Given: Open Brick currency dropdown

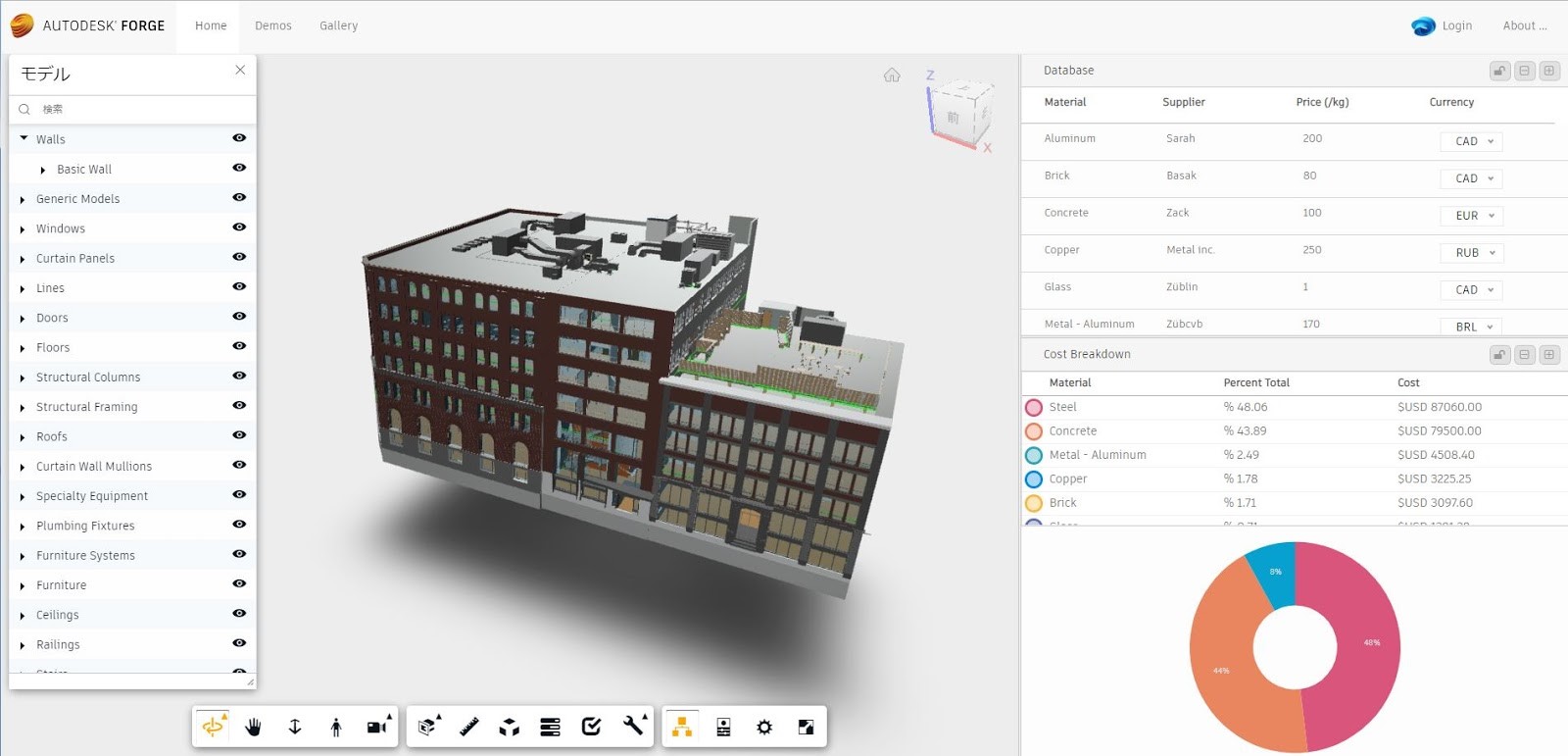Looking at the screenshot, I should coord(1472,178).
